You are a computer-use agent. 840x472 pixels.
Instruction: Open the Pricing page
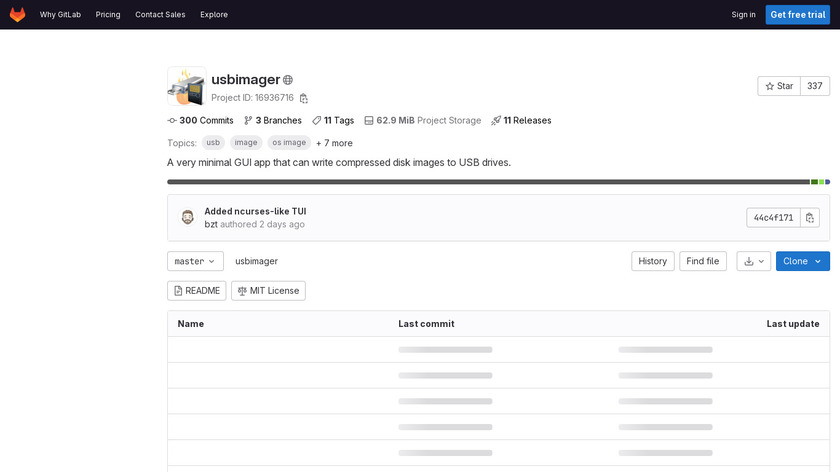[x=108, y=14]
